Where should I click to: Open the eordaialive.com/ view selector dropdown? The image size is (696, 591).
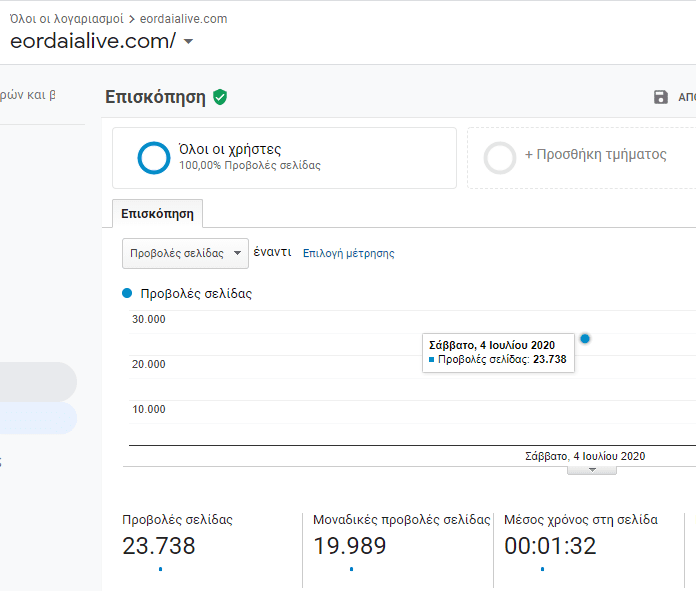coord(188,41)
